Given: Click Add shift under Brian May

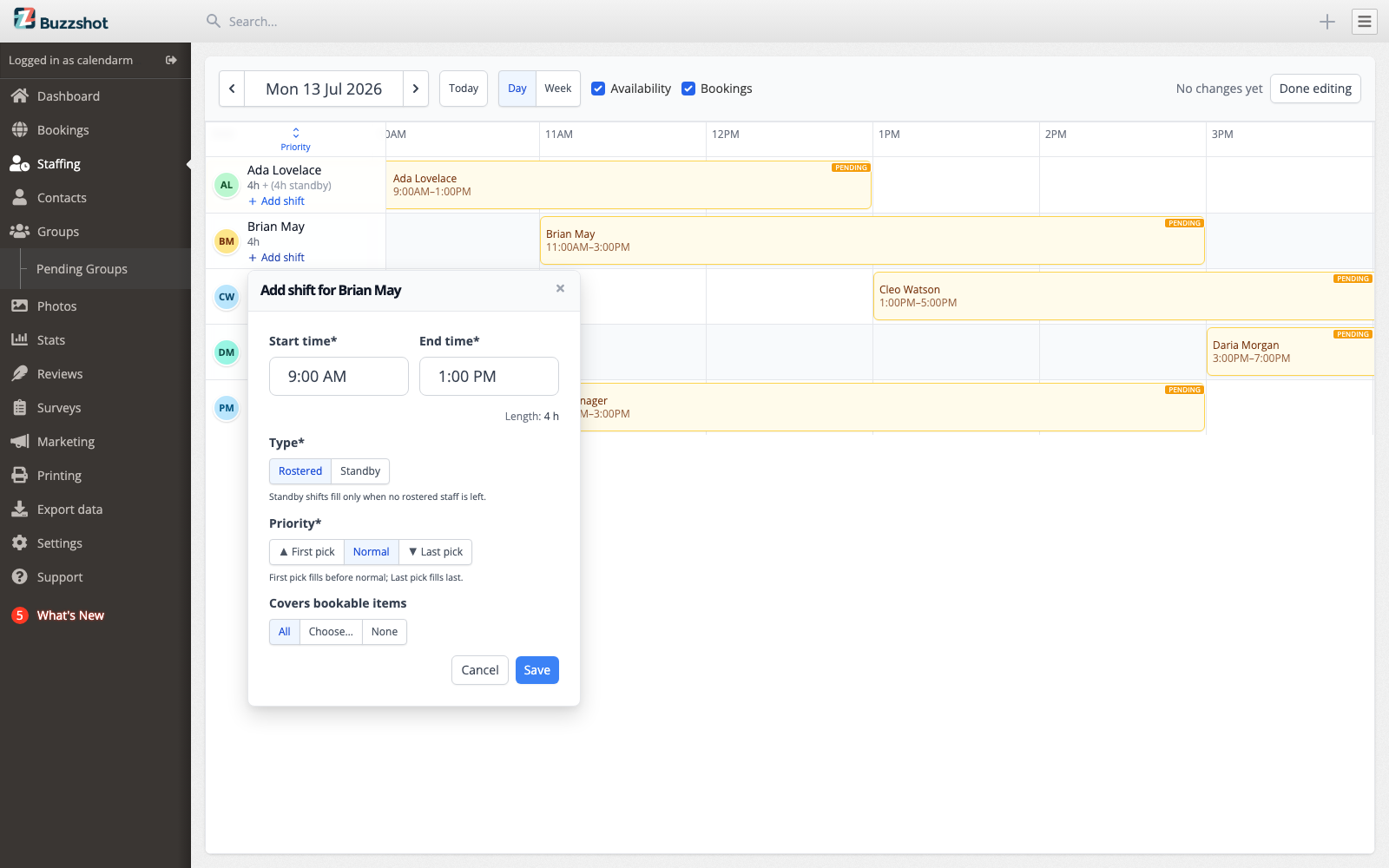Looking at the screenshot, I should [x=277, y=258].
